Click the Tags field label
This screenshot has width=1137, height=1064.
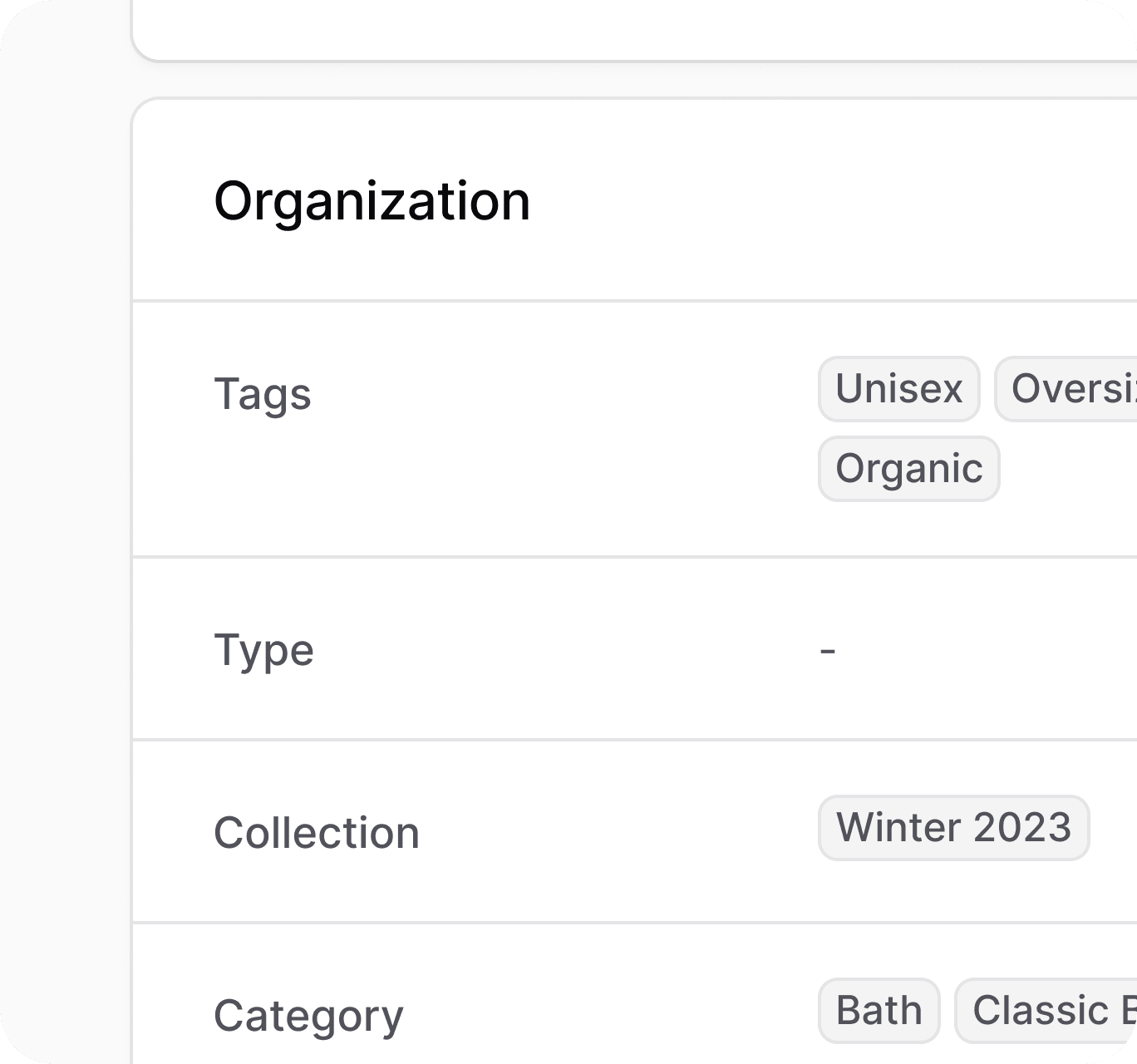263,394
